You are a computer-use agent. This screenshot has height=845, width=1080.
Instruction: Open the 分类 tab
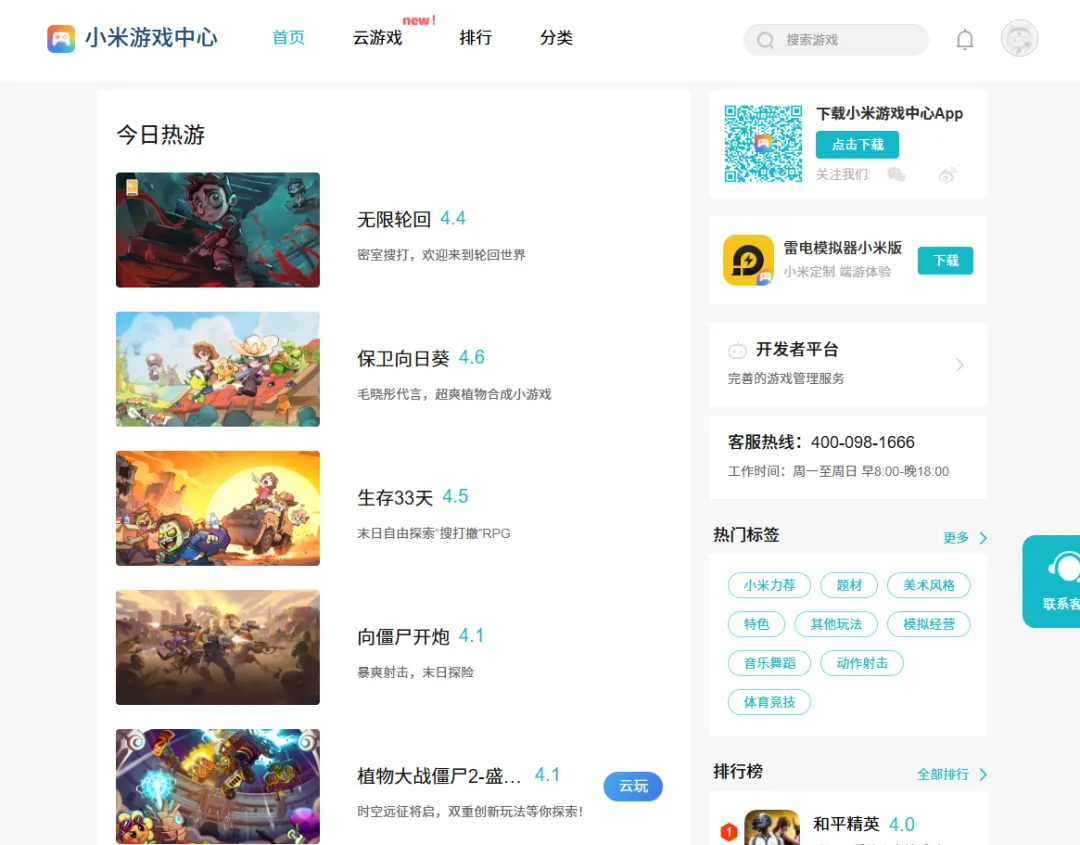[557, 38]
